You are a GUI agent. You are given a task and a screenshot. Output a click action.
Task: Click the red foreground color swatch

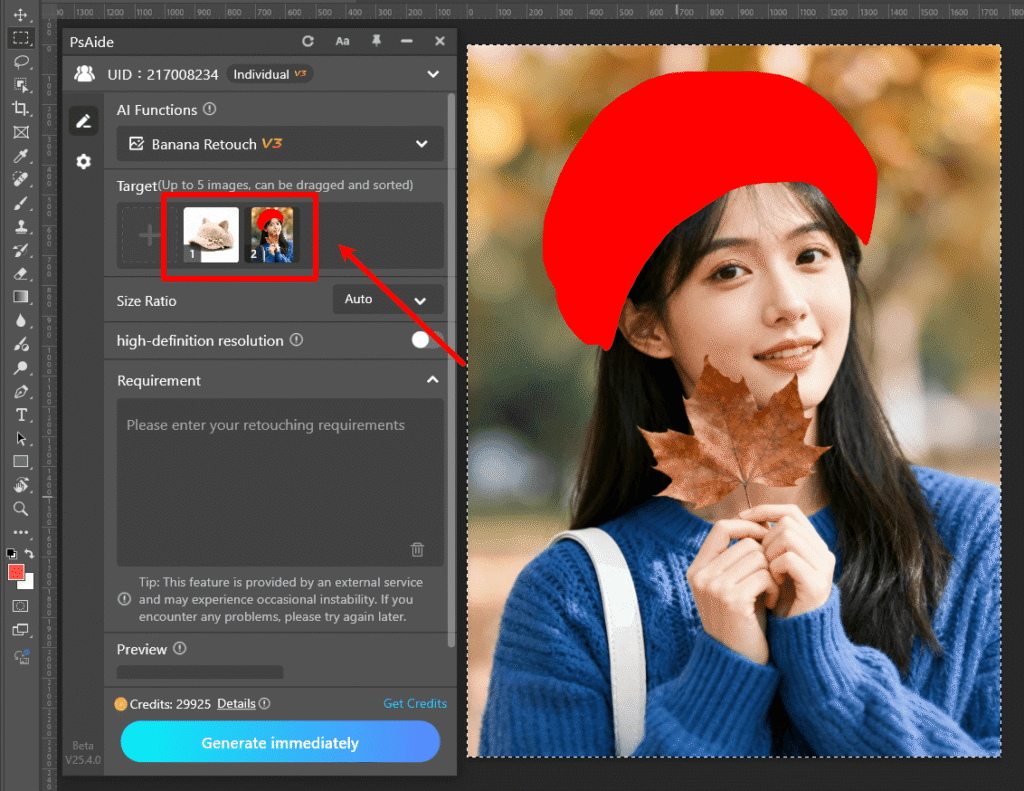click(x=14, y=571)
